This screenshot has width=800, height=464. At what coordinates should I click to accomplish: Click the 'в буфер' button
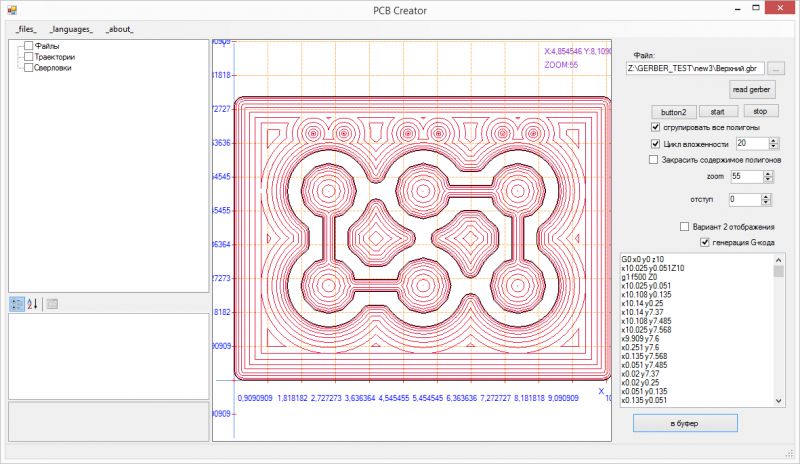(685, 423)
